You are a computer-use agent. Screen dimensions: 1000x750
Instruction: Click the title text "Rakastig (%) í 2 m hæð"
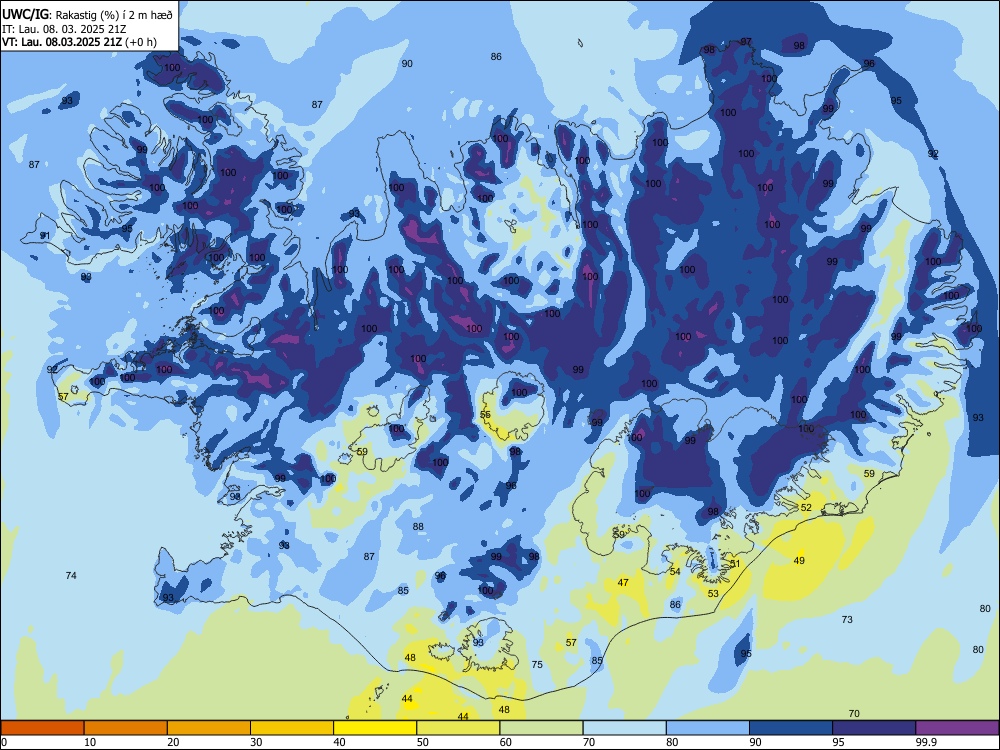point(115,15)
